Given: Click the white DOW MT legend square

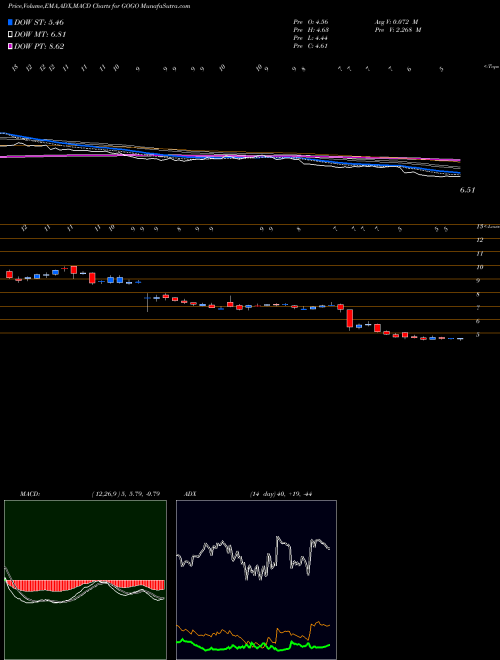Looking at the screenshot, I should [x=11, y=35].
